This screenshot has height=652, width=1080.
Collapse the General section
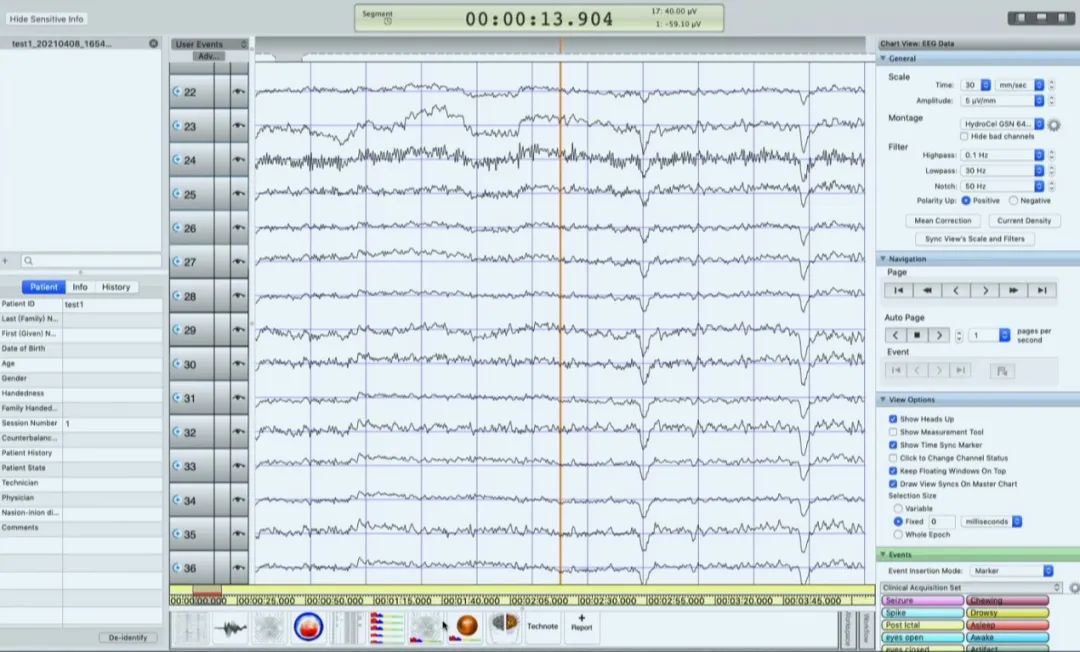tap(883, 59)
